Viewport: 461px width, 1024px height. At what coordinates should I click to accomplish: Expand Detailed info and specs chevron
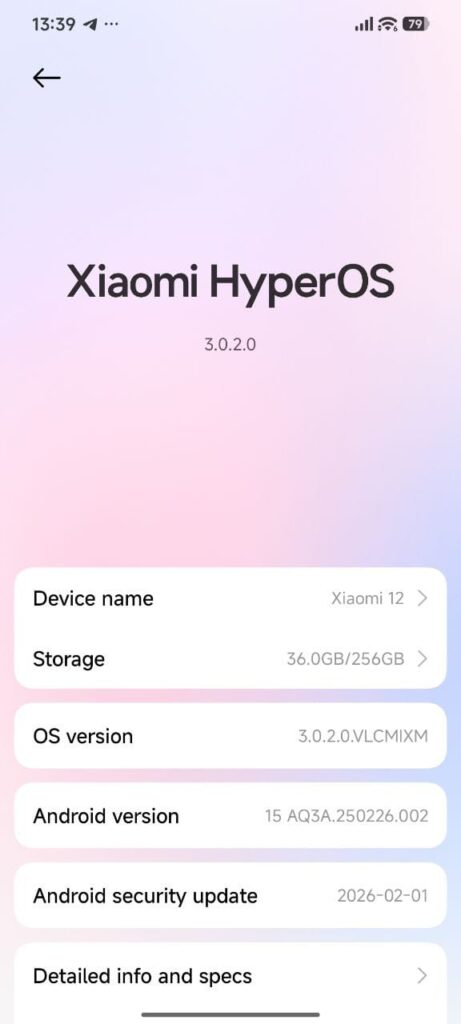422,976
